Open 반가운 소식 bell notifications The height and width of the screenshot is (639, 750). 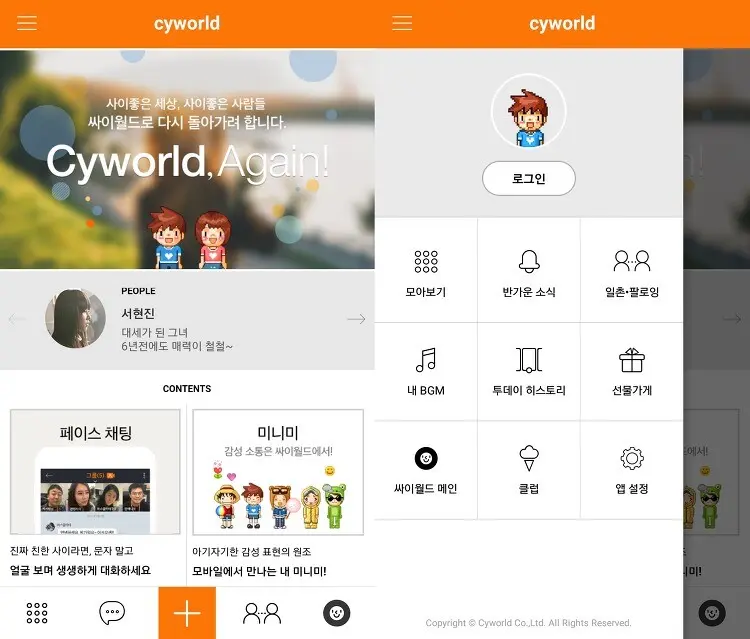click(x=529, y=271)
